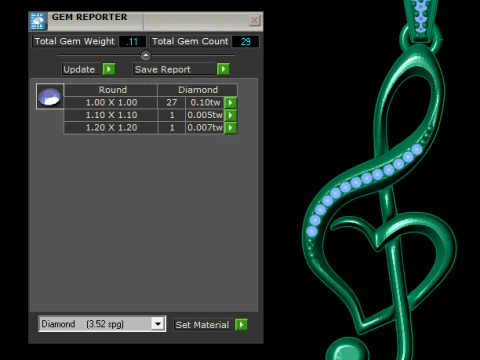
Task: Click the green arrow beside Set Material
Action: click(241, 324)
